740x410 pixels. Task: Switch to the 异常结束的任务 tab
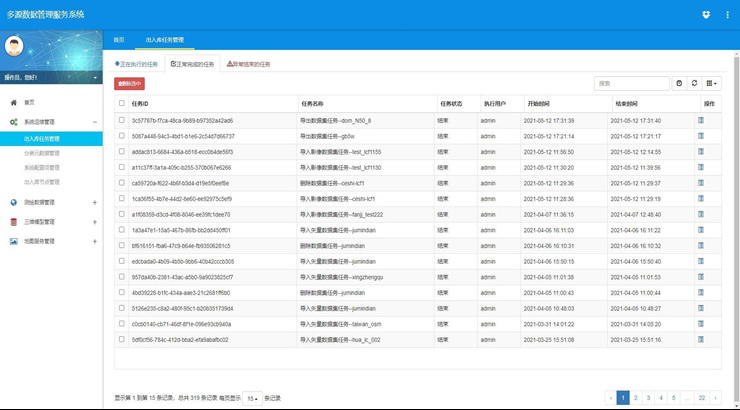click(249, 64)
